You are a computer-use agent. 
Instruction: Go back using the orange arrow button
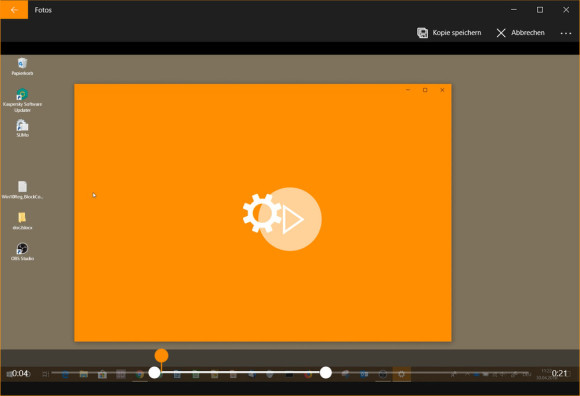pyautogui.click(x=14, y=10)
